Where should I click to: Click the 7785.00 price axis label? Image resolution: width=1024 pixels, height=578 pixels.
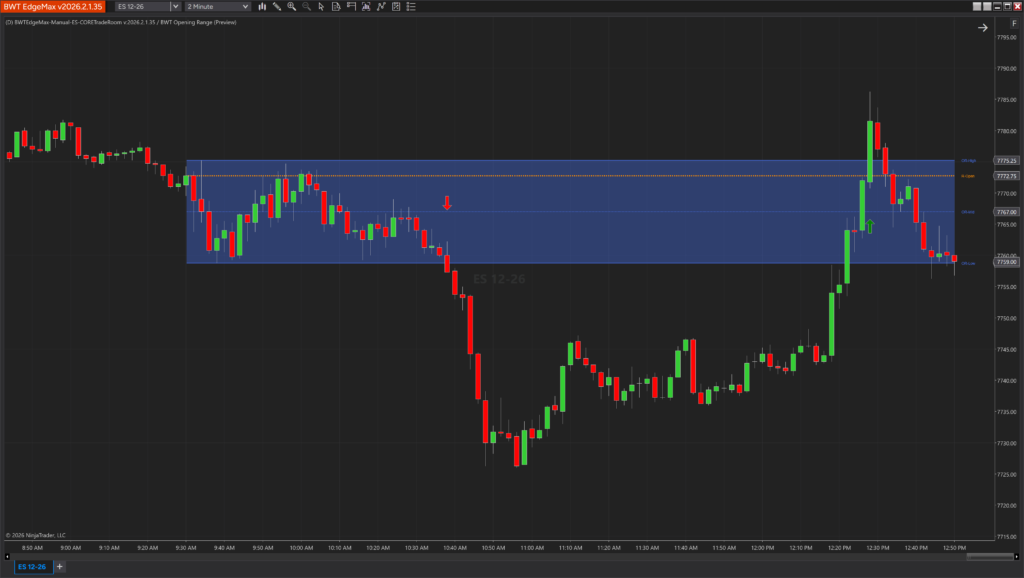coord(1006,100)
